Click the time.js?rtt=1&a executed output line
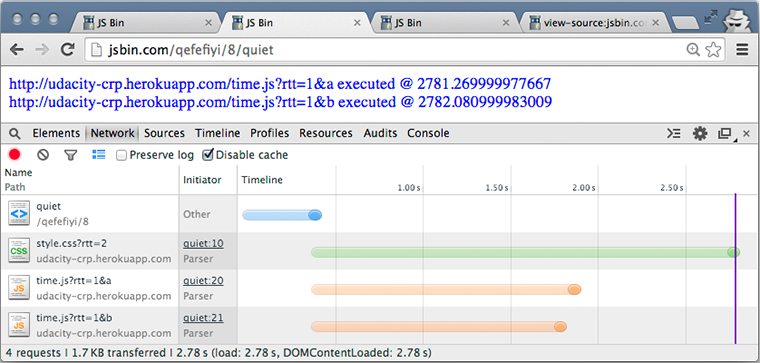This screenshot has height=363, width=760. tap(280, 84)
